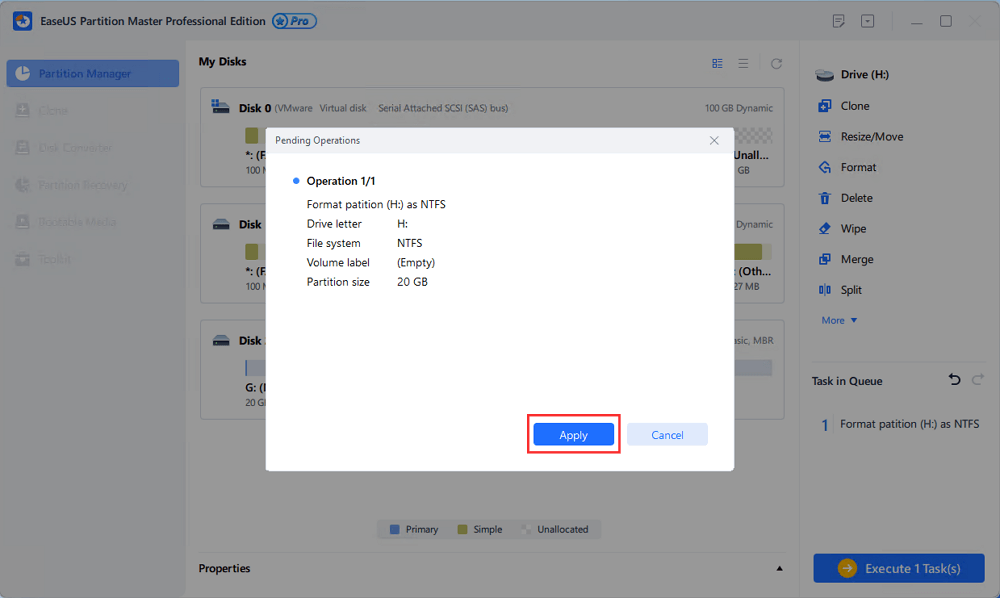
Task: Click the Delete trash icon
Action: coord(825,198)
